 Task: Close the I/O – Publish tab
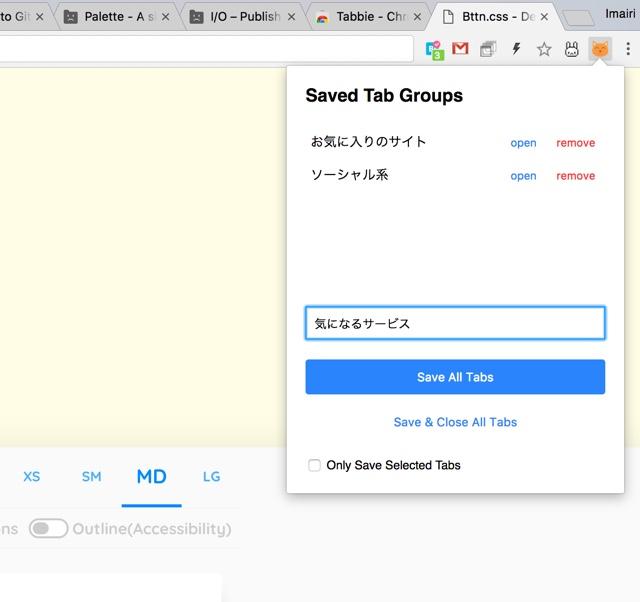[291, 17]
